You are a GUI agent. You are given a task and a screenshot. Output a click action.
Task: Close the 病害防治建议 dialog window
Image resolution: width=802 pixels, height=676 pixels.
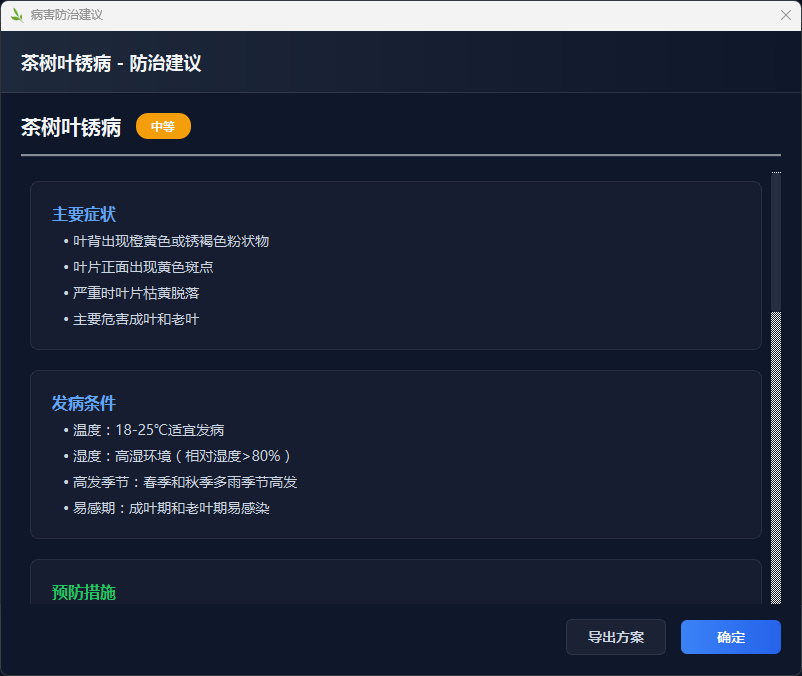coord(785,15)
